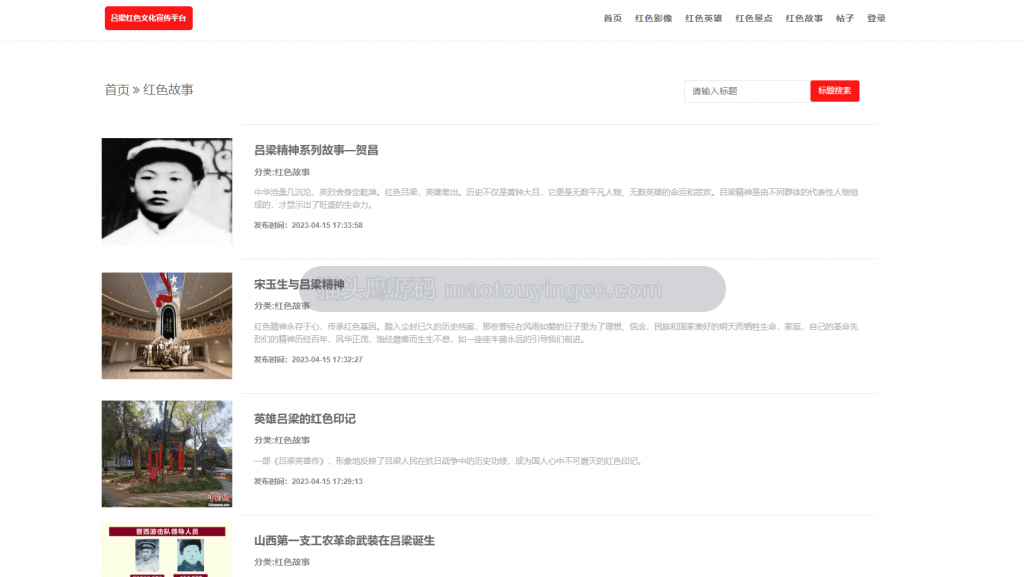Open the pavilion thumbnail for 英雄吕梁 story
The width and height of the screenshot is (1024, 577).
tap(167, 454)
